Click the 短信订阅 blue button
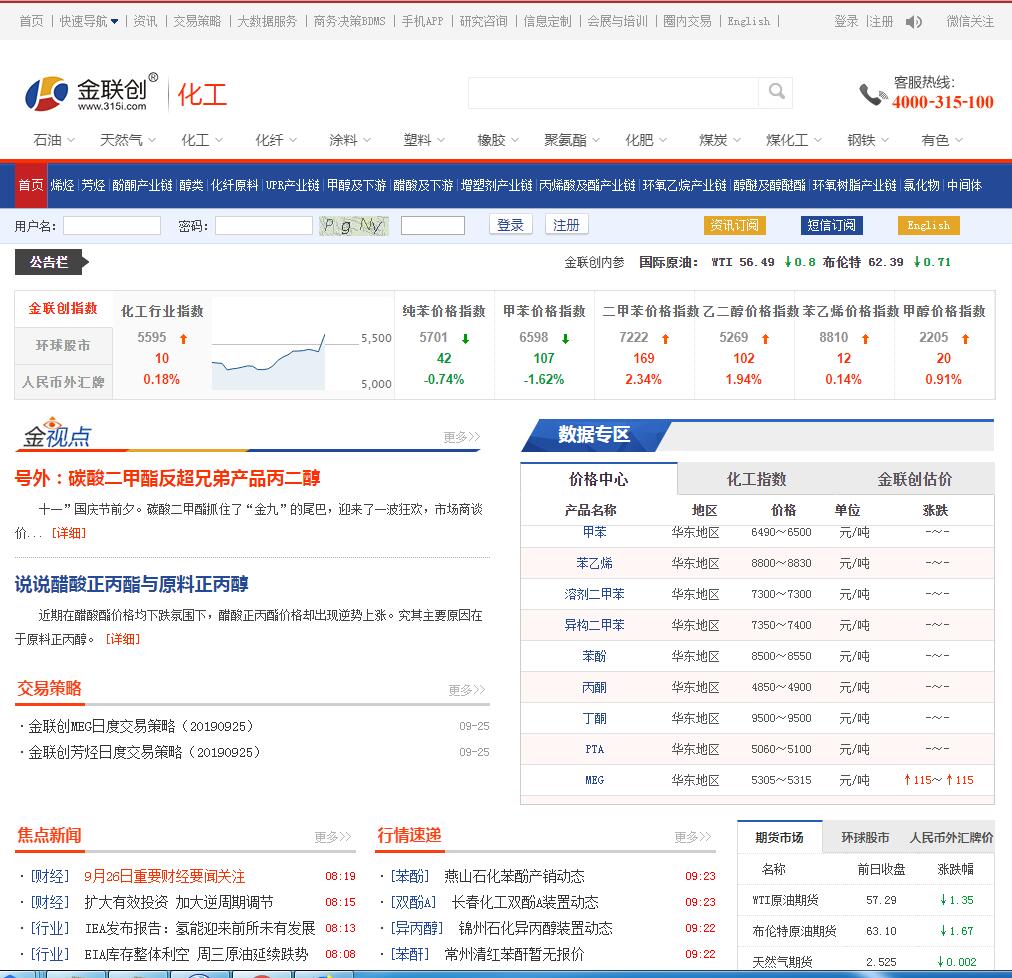Viewport: 1012px width, 978px height. click(831, 225)
